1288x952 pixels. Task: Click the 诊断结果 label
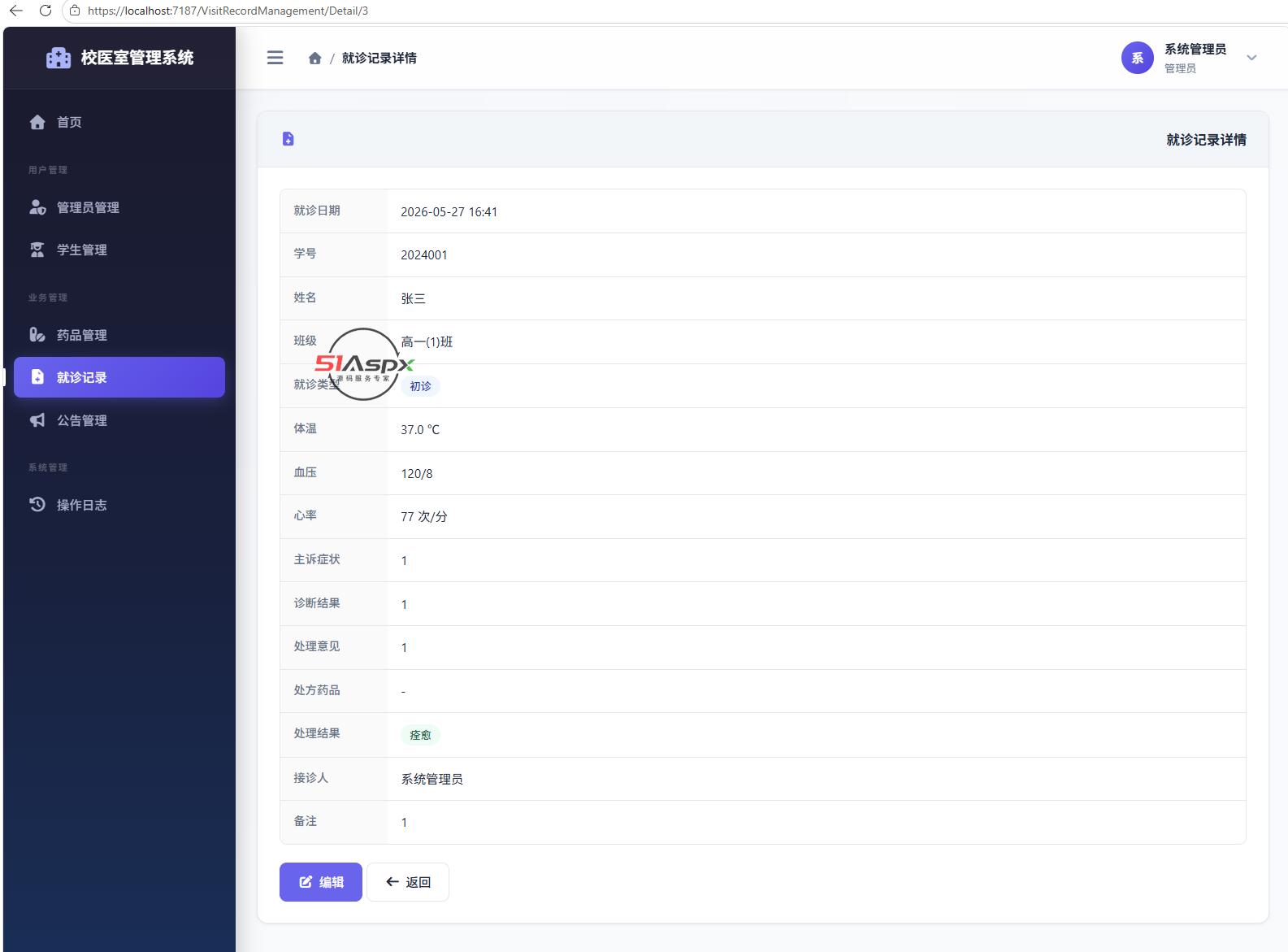317,603
